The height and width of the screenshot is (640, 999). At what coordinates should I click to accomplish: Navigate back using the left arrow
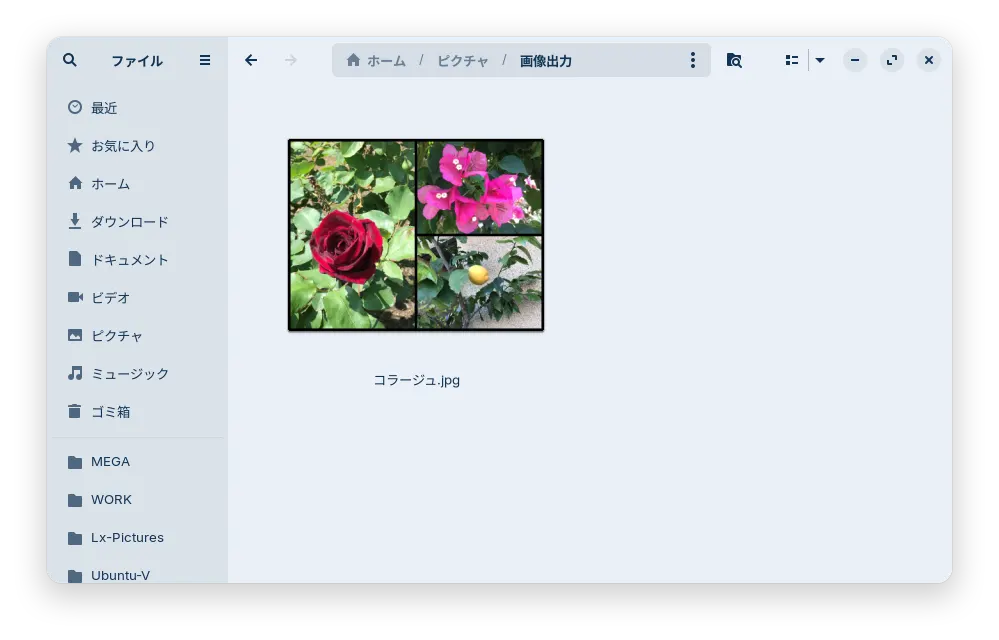251,60
